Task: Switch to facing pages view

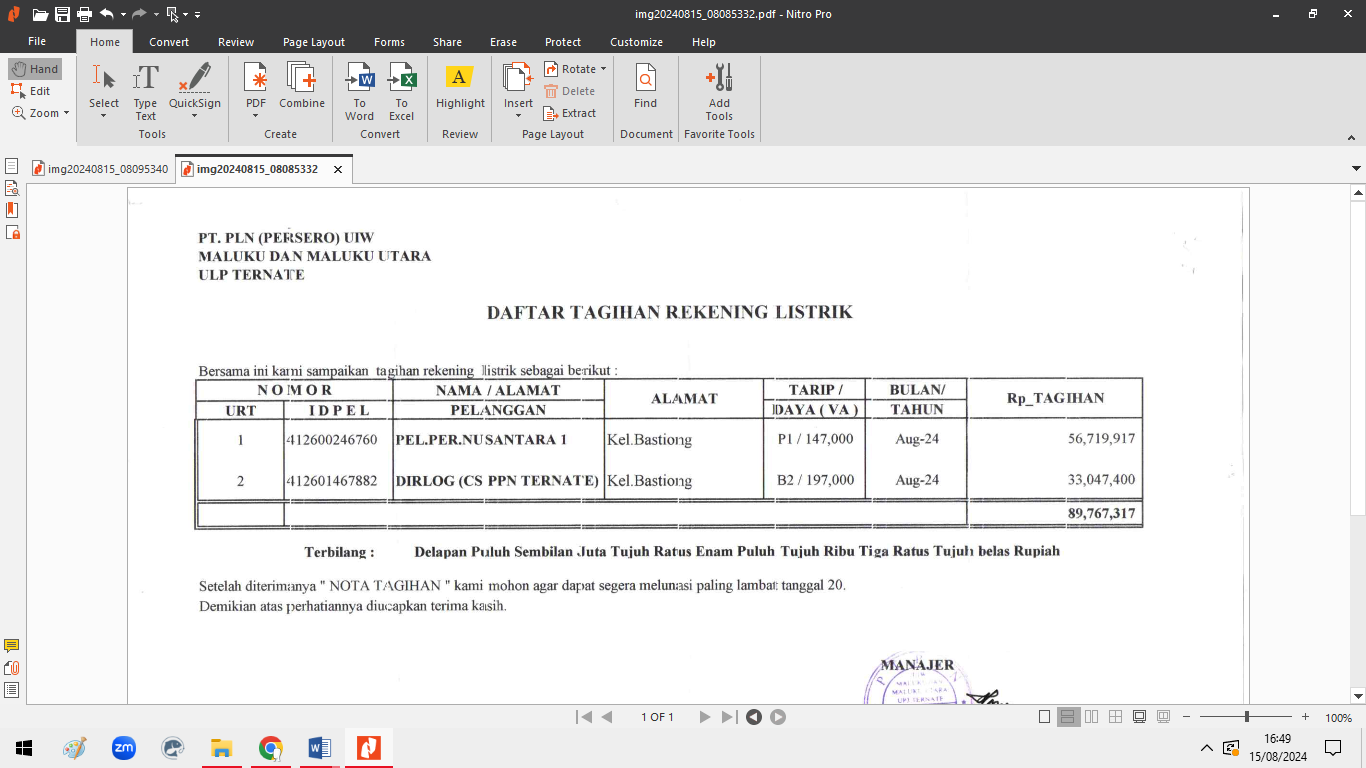Action: click(1092, 717)
